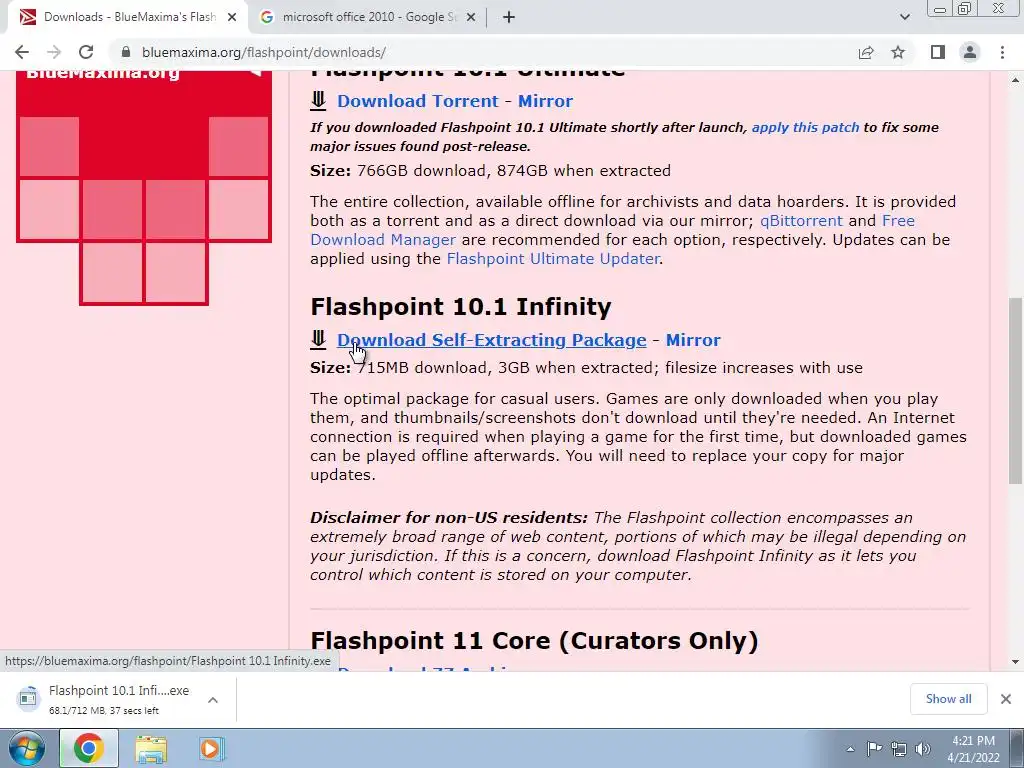The width and height of the screenshot is (1024, 768).
Task: Click the page vertical scrollbar thumb
Action: (1016, 391)
